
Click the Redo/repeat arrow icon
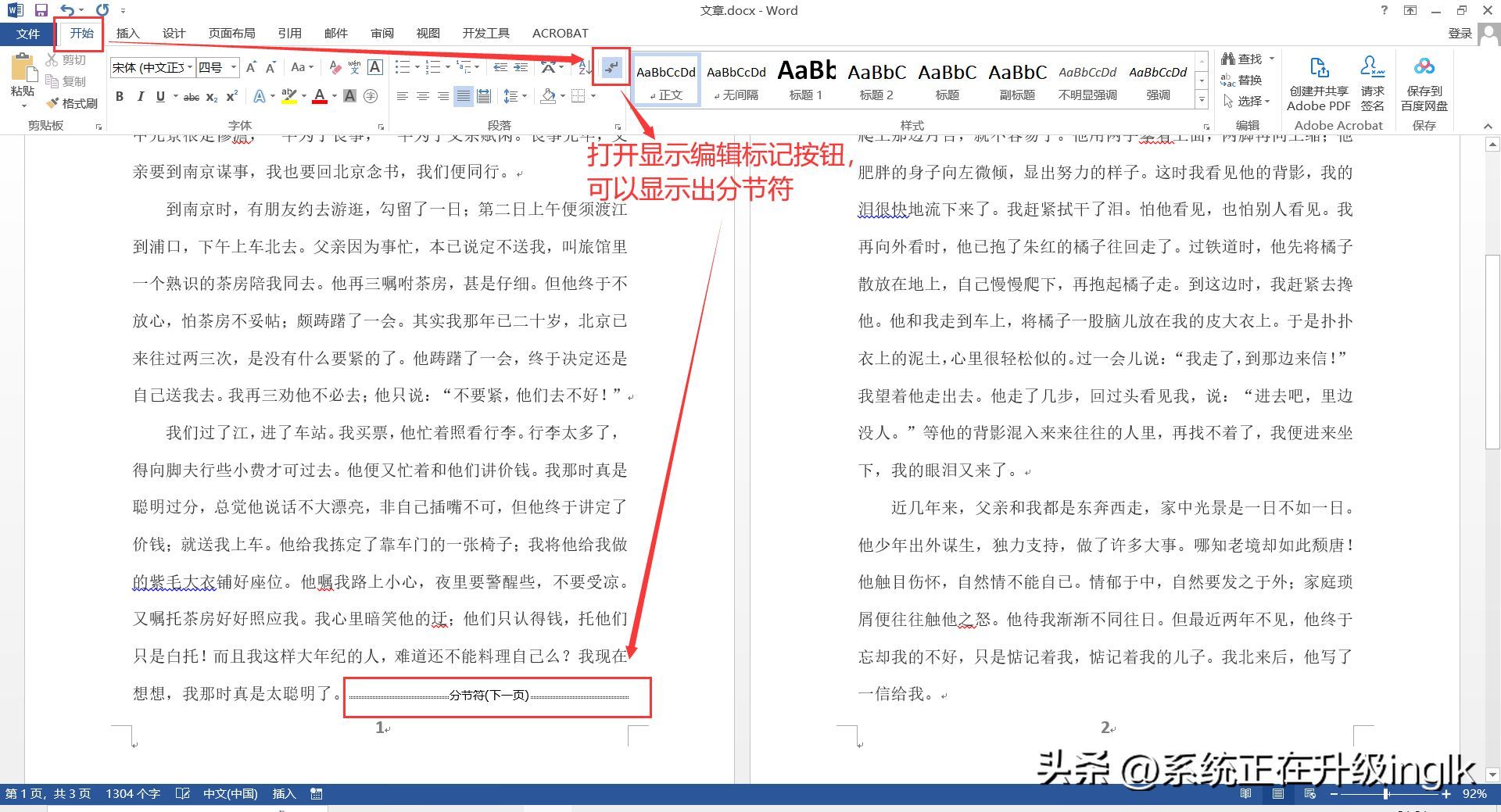pos(102,10)
